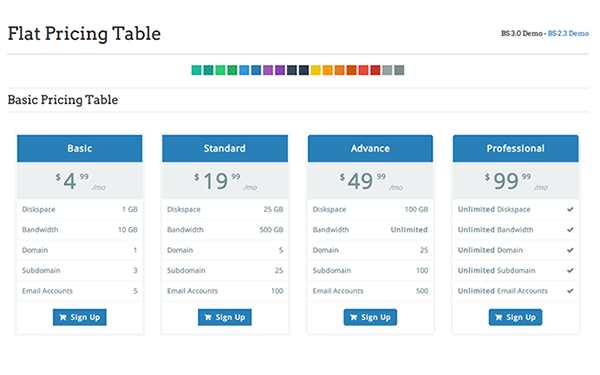Choose the darker blue swatch
This screenshot has height=375, width=600.
256,70
